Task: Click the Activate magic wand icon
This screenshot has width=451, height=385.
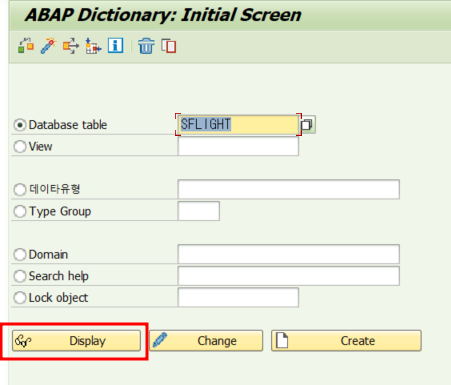Action: click(49, 46)
